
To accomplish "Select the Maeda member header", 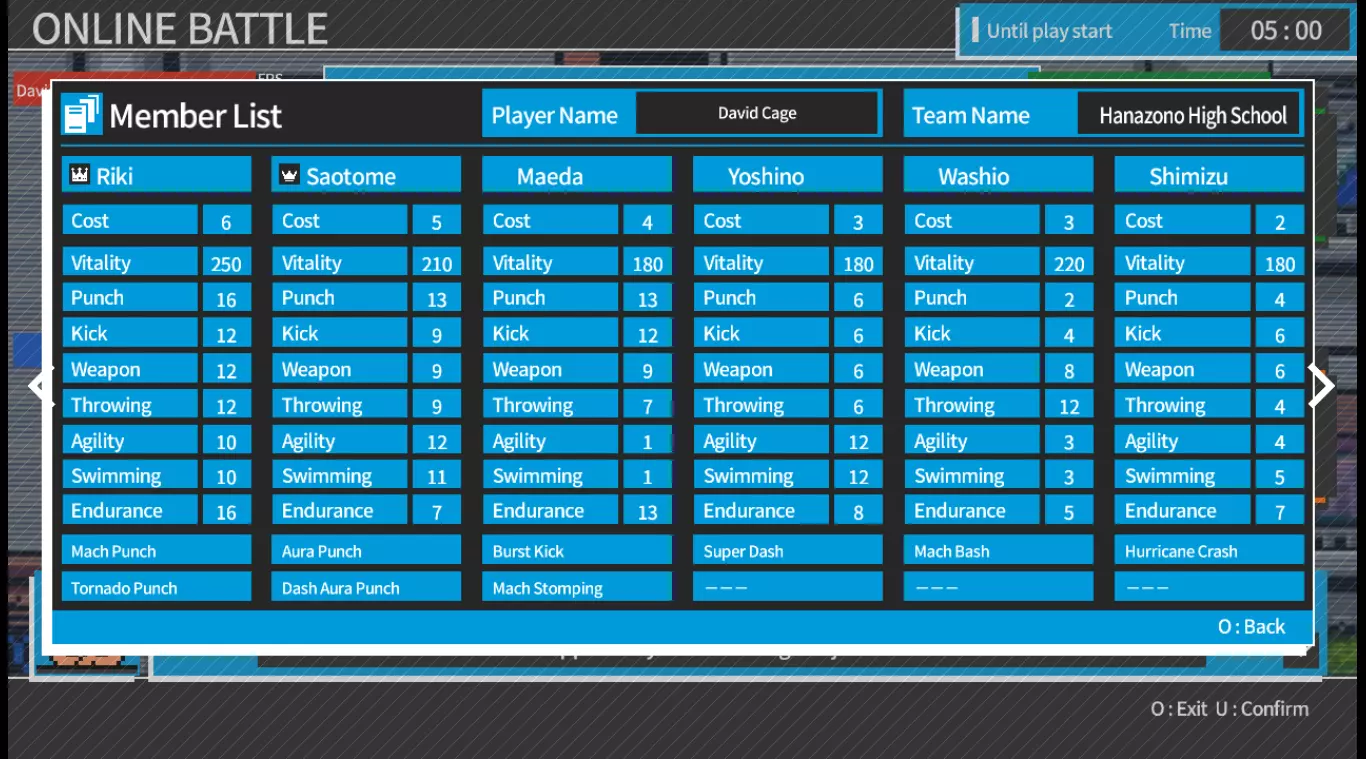I will [577, 175].
